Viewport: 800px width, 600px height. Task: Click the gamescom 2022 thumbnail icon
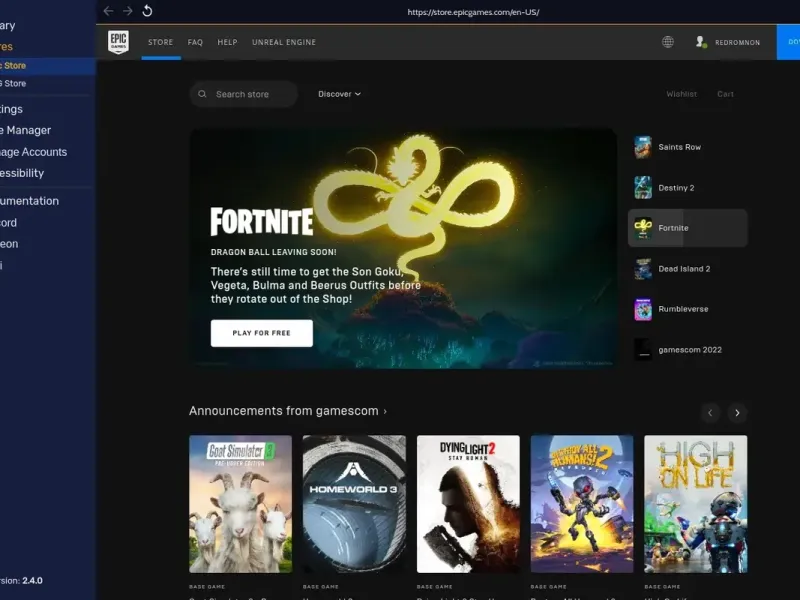point(643,350)
